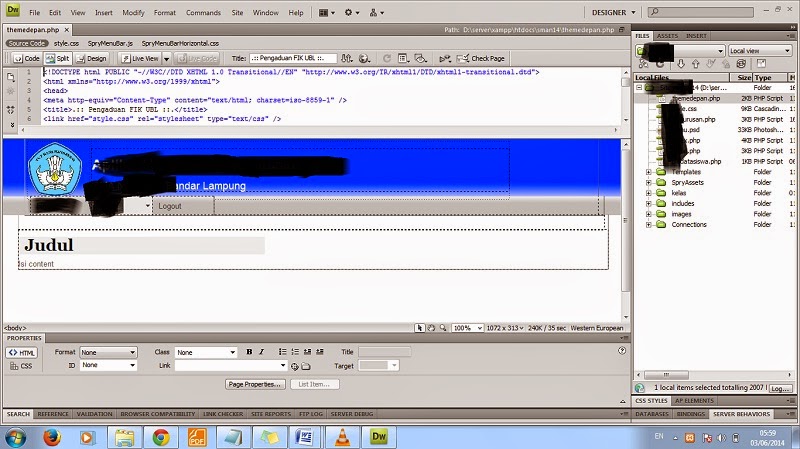Open related file style.css
This screenshot has height=449, width=800.
(x=66, y=43)
